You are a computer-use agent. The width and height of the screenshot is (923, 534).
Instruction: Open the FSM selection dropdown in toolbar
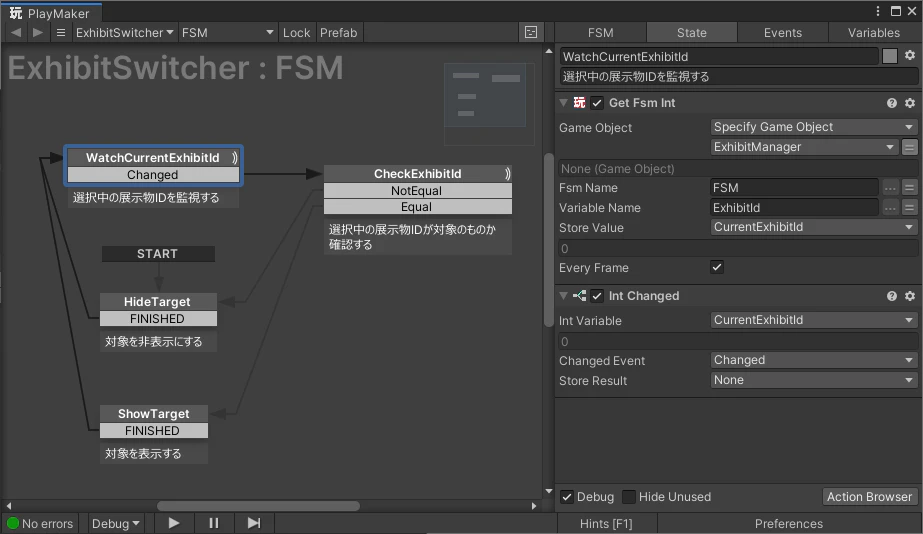coord(228,32)
